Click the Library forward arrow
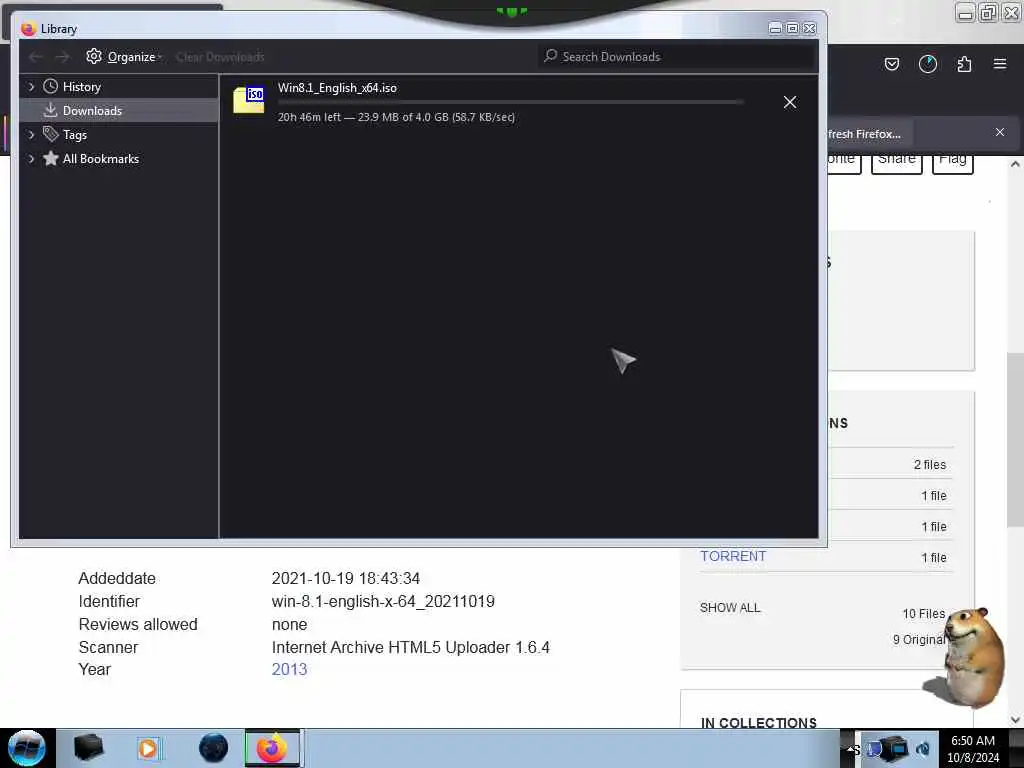This screenshot has height=768, width=1024. (62, 57)
